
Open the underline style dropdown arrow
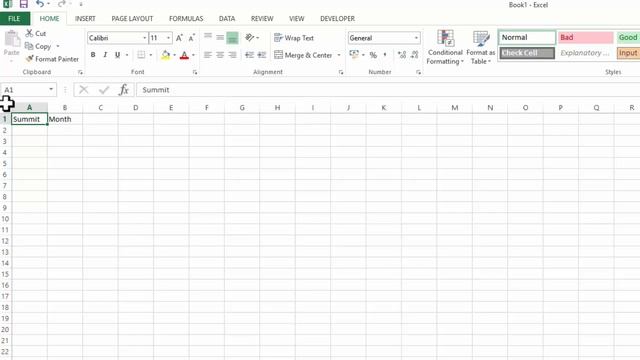click(x=127, y=55)
